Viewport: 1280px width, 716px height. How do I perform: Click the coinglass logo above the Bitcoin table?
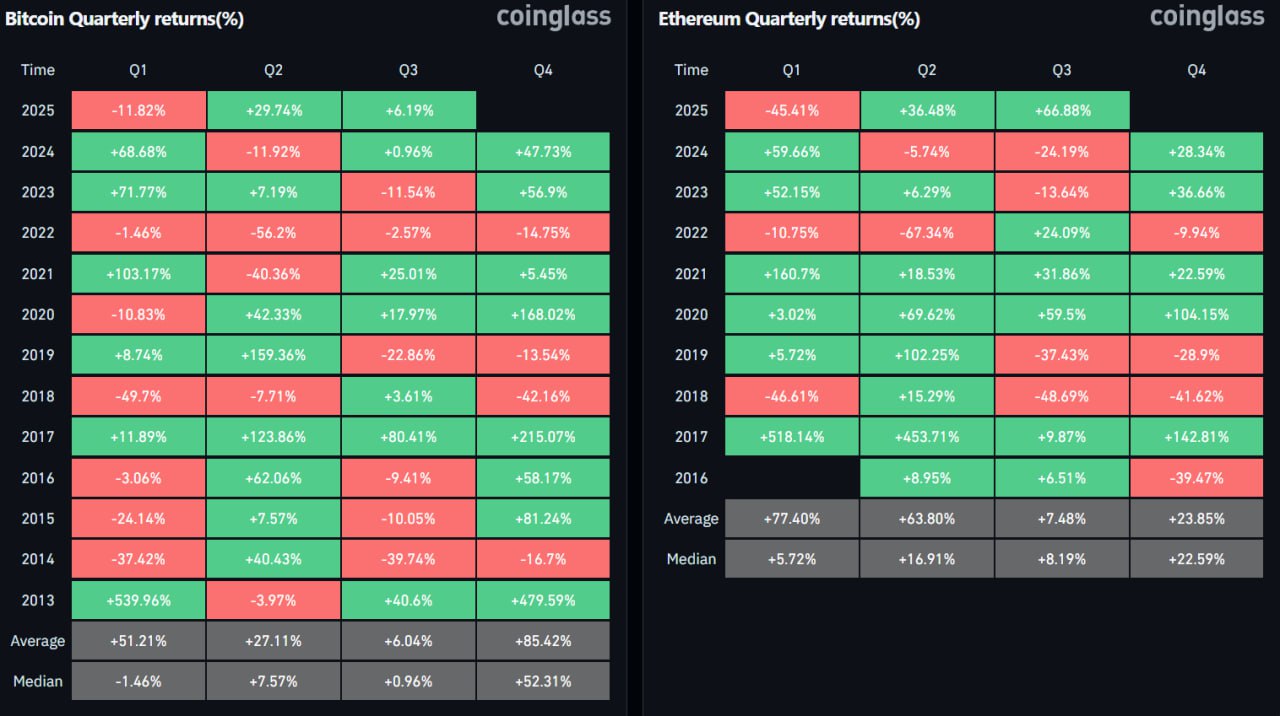tap(553, 17)
